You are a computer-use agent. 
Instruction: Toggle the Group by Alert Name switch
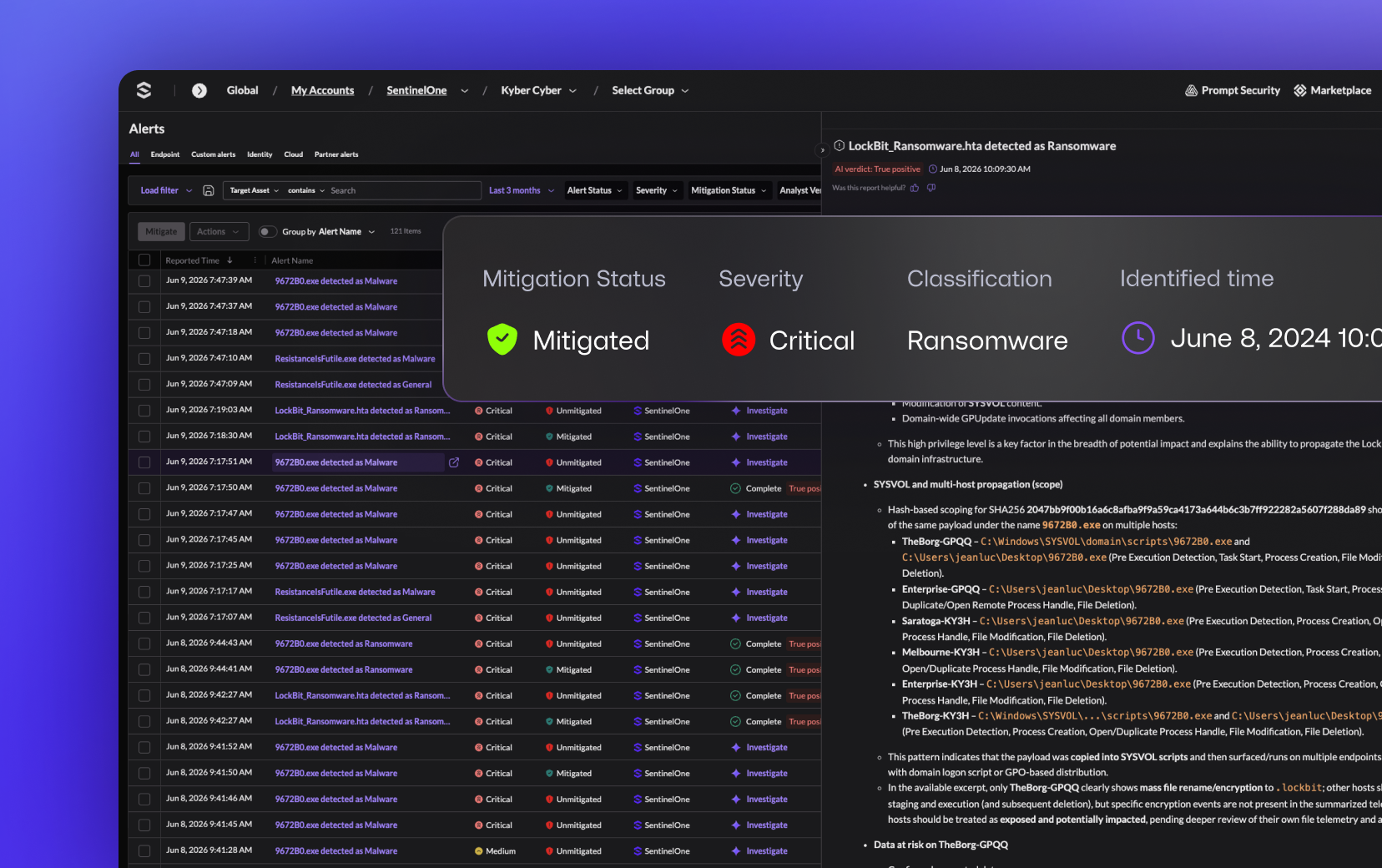tap(268, 231)
